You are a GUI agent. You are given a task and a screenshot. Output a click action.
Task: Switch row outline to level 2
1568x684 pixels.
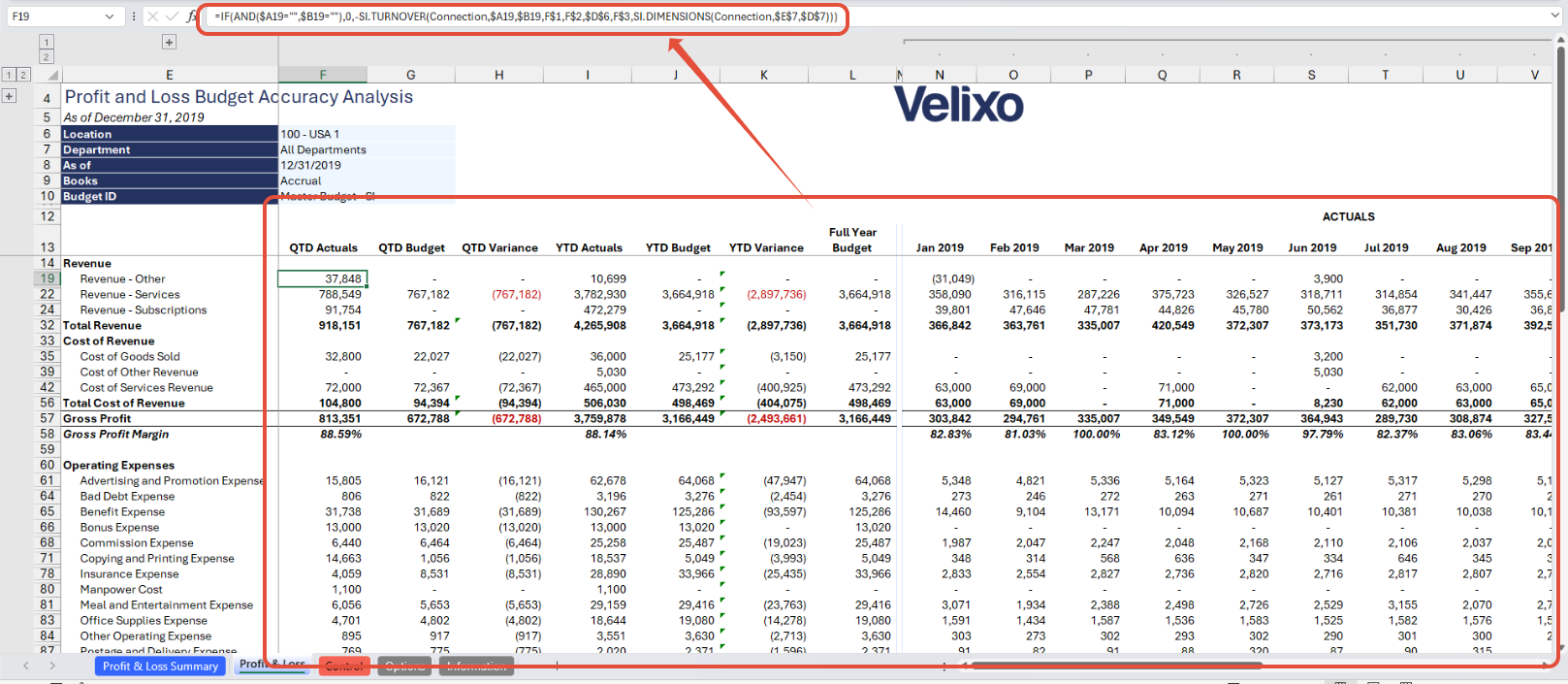tap(23, 75)
